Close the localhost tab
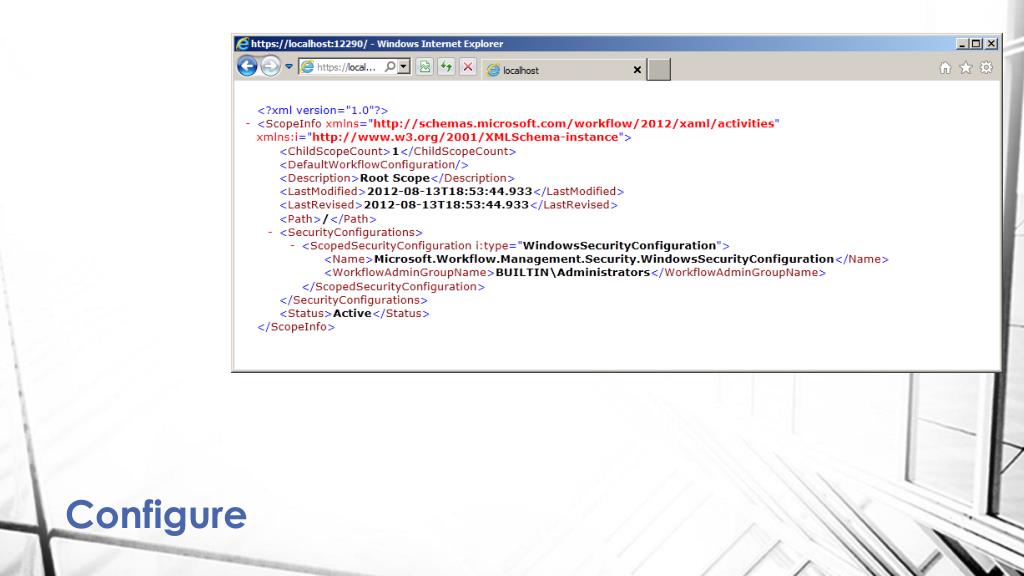Viewport: 1024px width, 576px height. [637, 70]
